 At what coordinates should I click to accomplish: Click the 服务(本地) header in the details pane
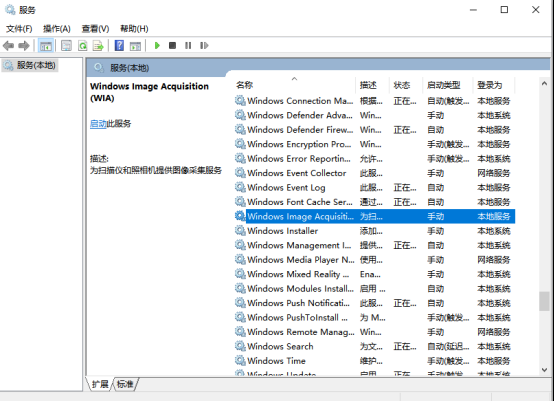point(129,68)
